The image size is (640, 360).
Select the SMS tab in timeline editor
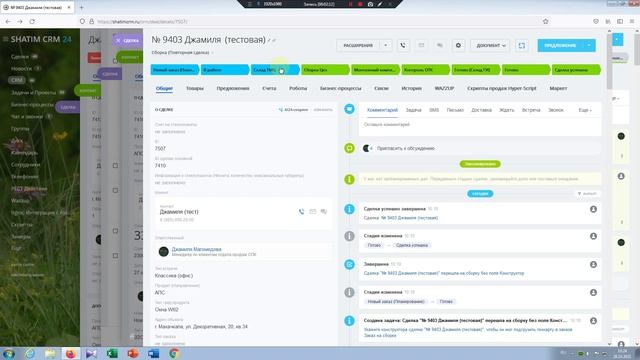(x=434, y=110)
